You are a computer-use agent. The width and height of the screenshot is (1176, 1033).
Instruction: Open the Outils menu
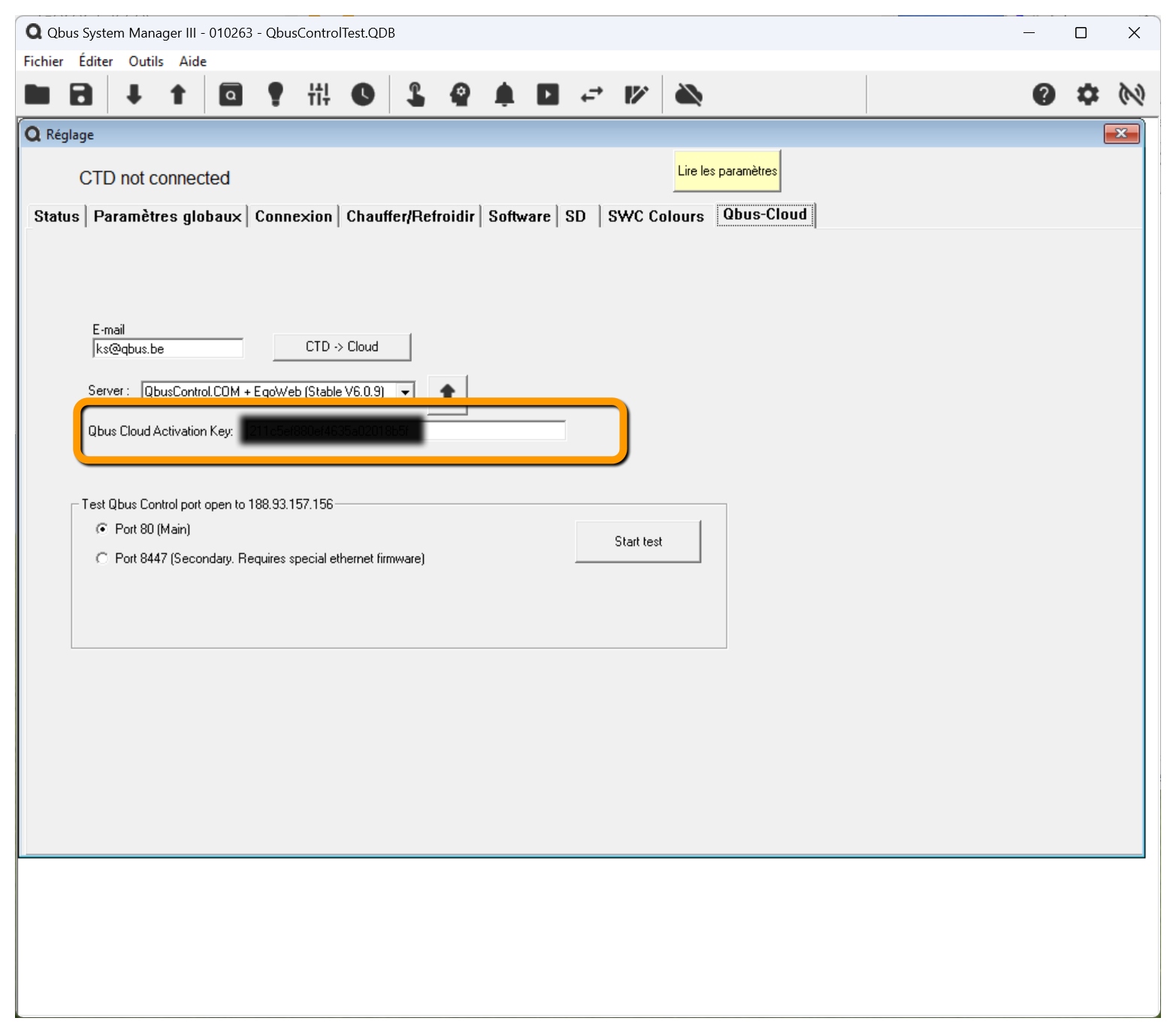click(x=146, y=62)
